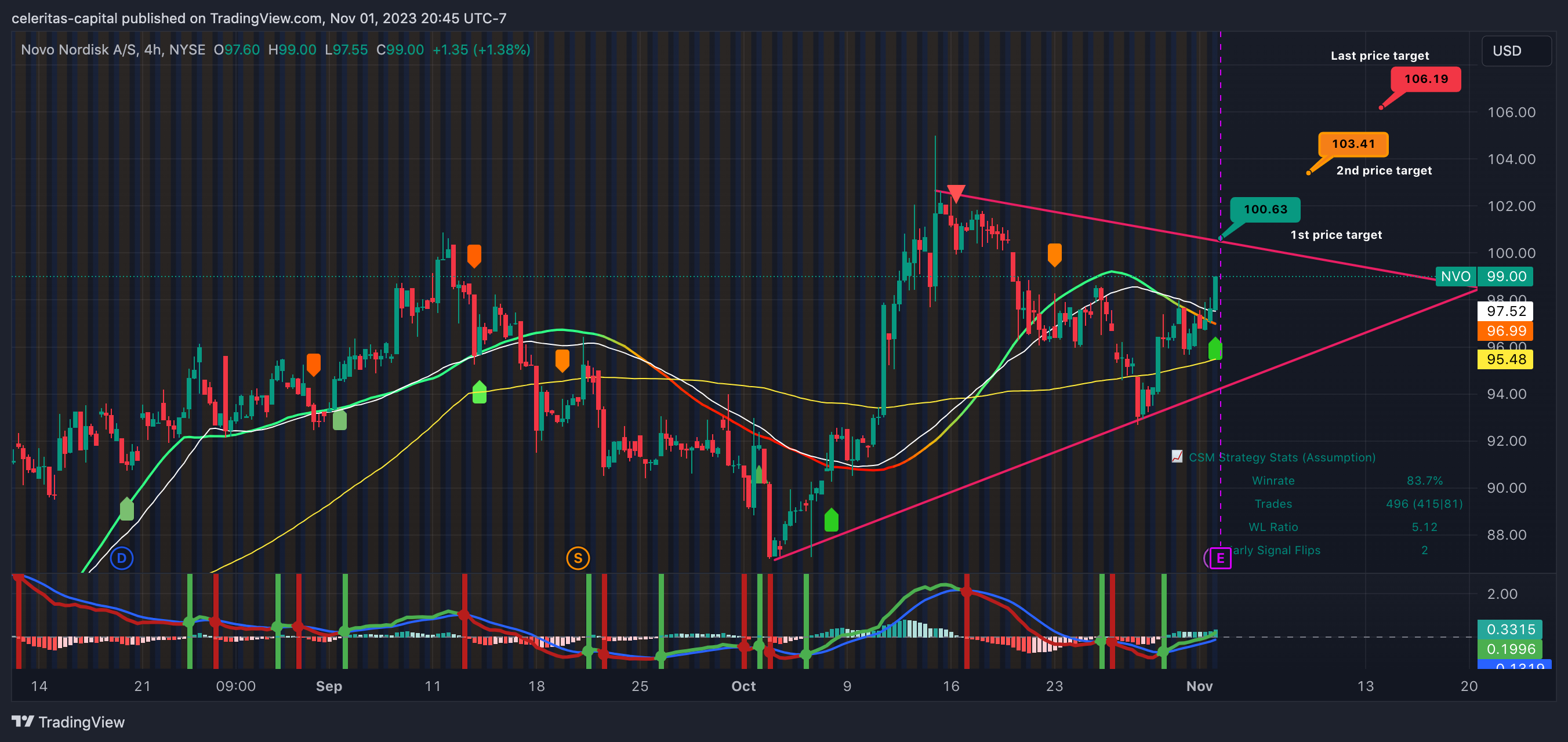The height and width of the screenshot is (742, 1568).
Task: Click the Oct label on the time axis
Action: (x=743, y=686)
